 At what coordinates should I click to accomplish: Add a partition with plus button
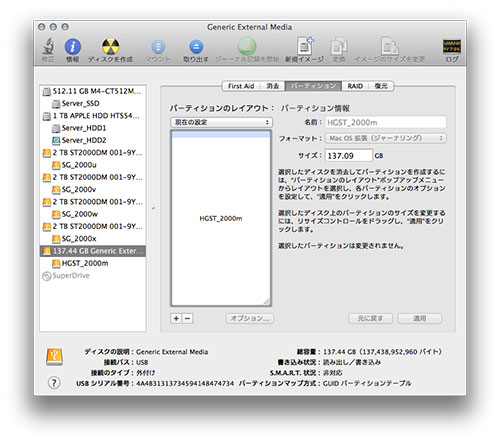coord(176,318)
